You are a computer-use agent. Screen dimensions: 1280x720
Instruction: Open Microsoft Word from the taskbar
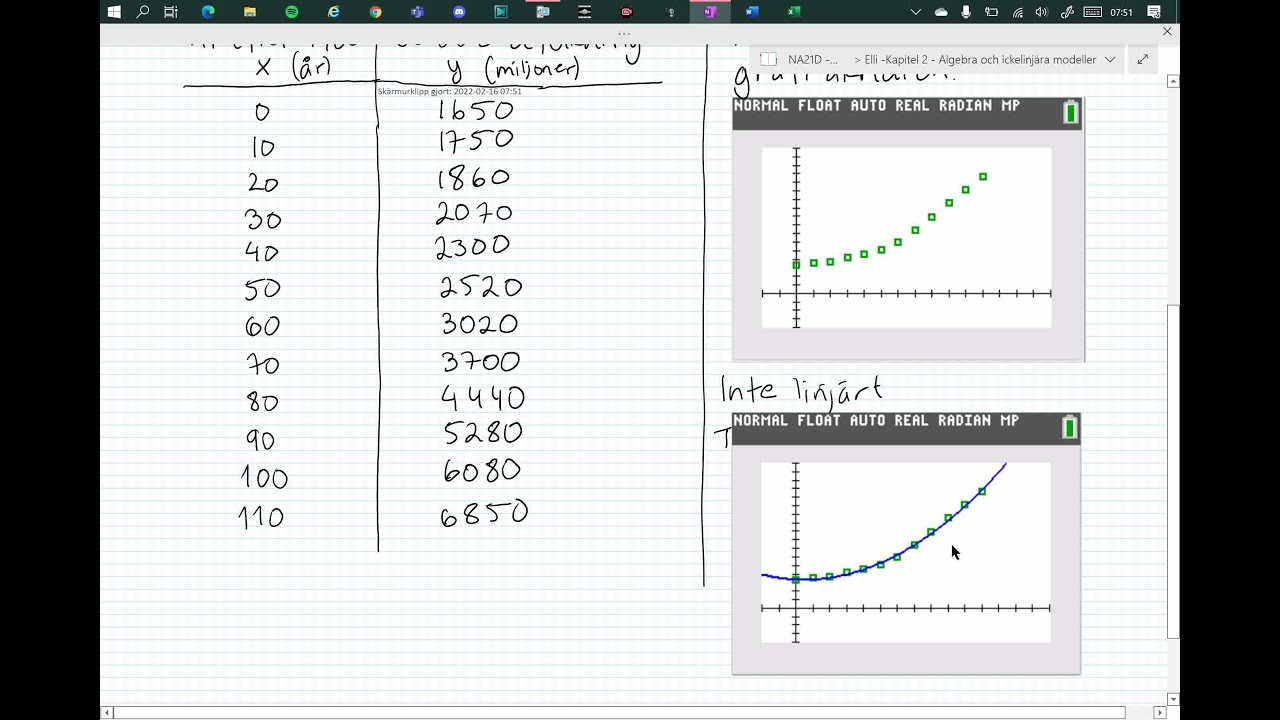(752, 12)
